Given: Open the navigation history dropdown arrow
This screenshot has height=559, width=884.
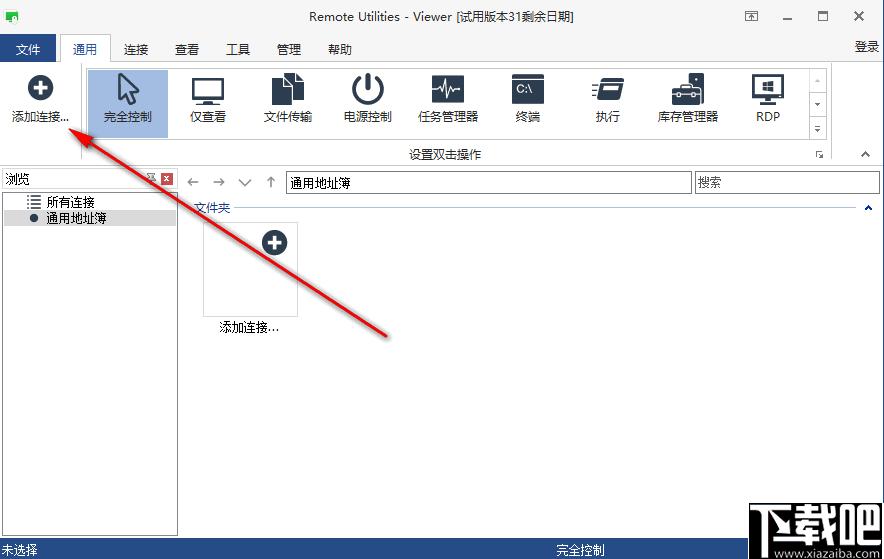Looking at the screenshot, I should tap(245, 183).
